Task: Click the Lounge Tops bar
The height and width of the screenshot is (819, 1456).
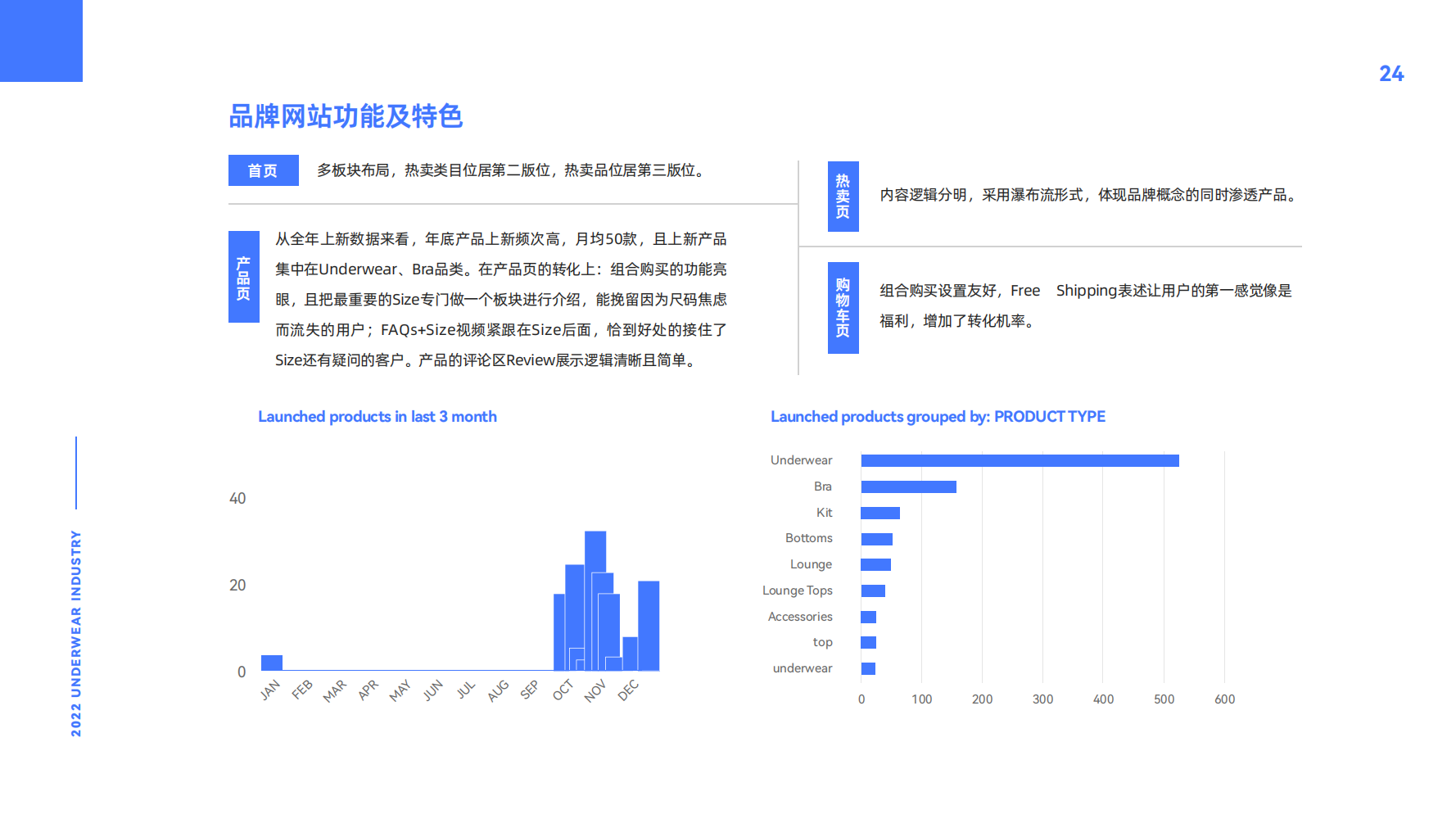Action: 873,590
